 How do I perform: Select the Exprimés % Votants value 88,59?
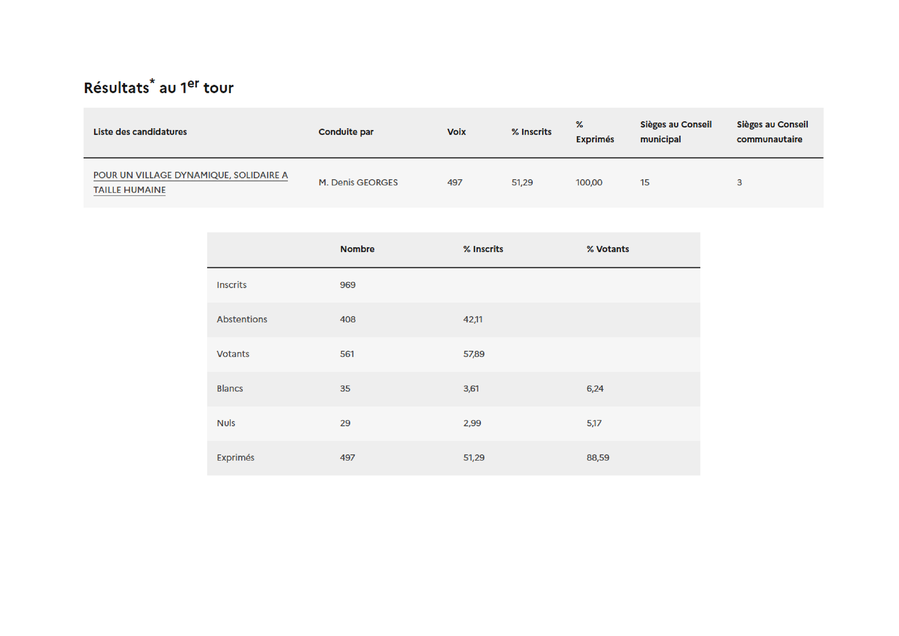click(598, 458)
